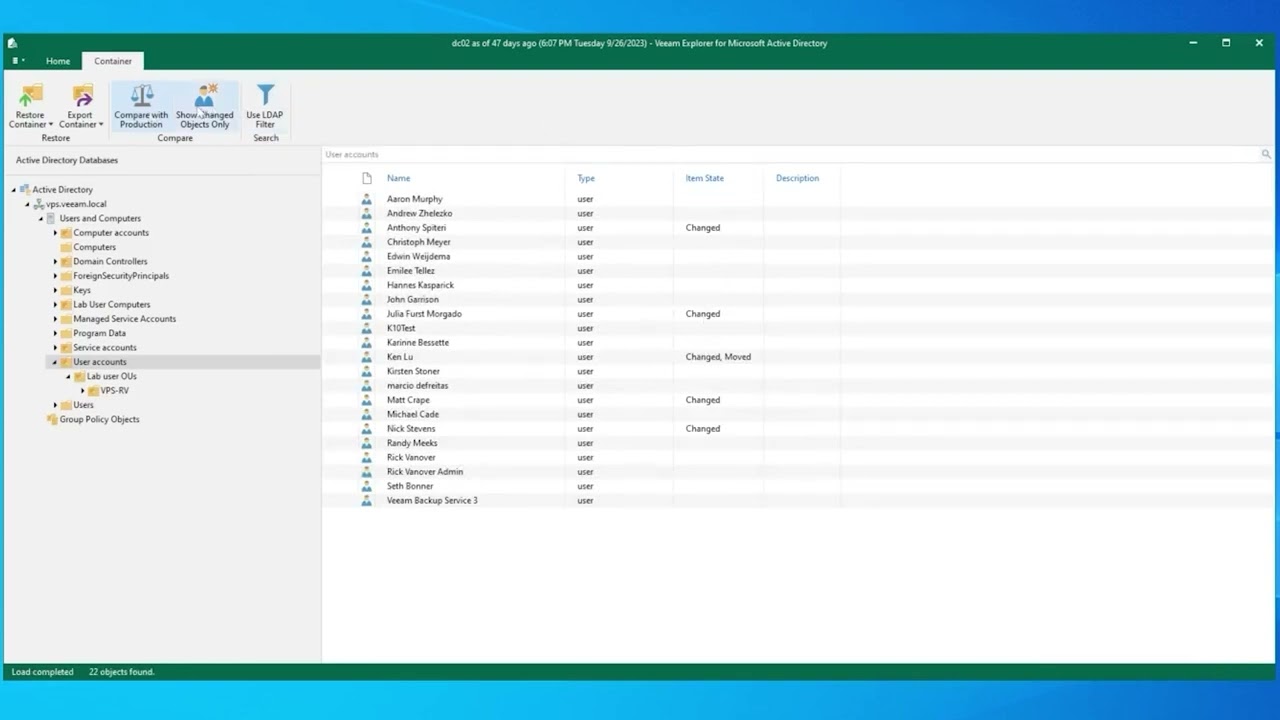The image size is (1280, 720).
Task: Click user icon beside Matt Crape
Action: tap(366, 400)
